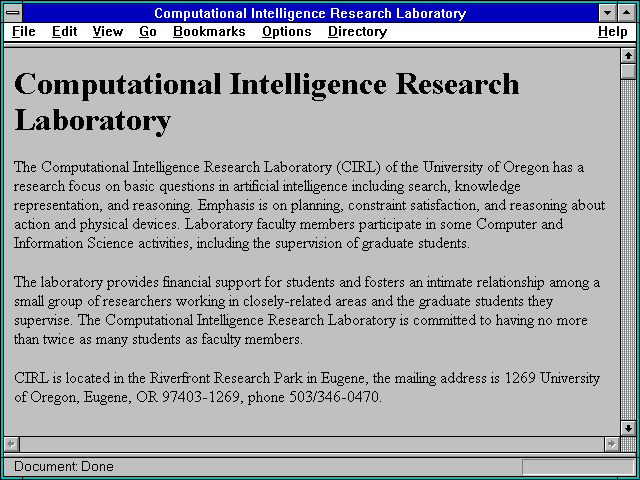Click the vertical scrollbar track below thumb

click(x=628, y=250)
